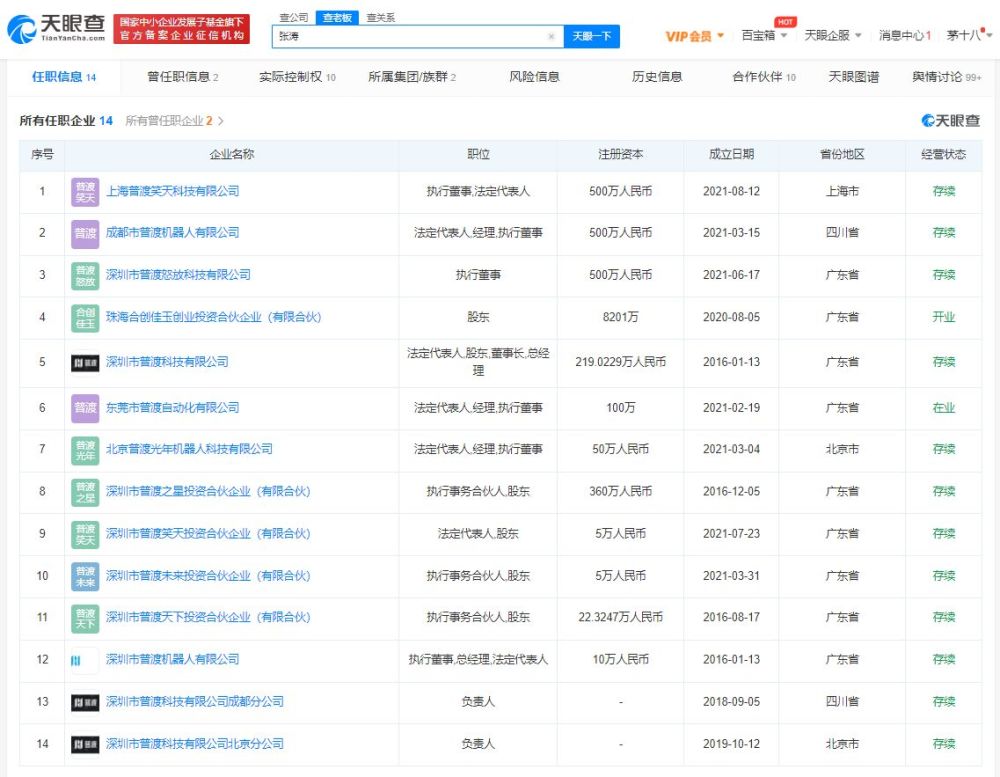
Task: Click the 成立日期 column header
Action: pos(732,154)
